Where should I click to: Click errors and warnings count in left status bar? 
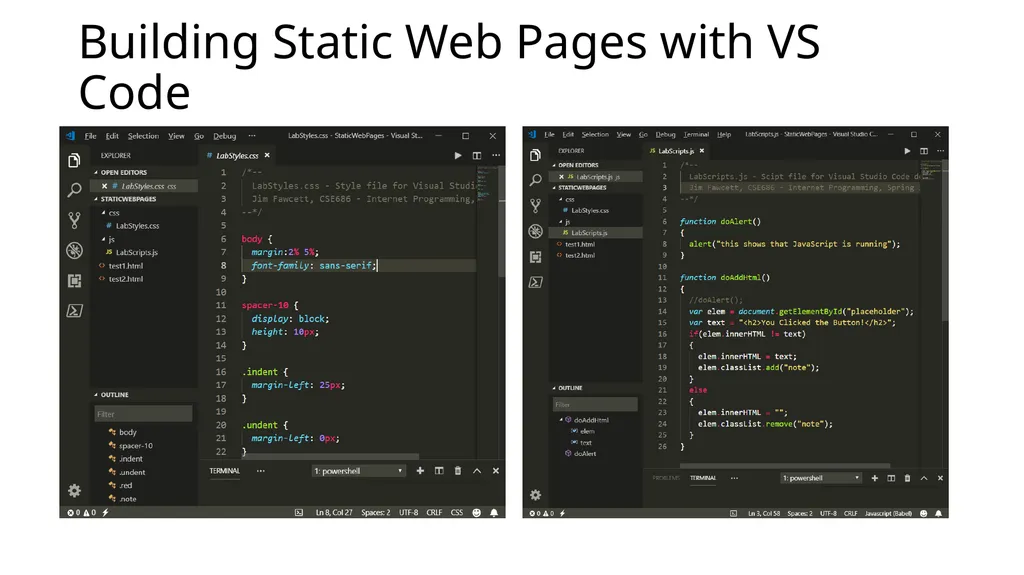tap(82, 513)
